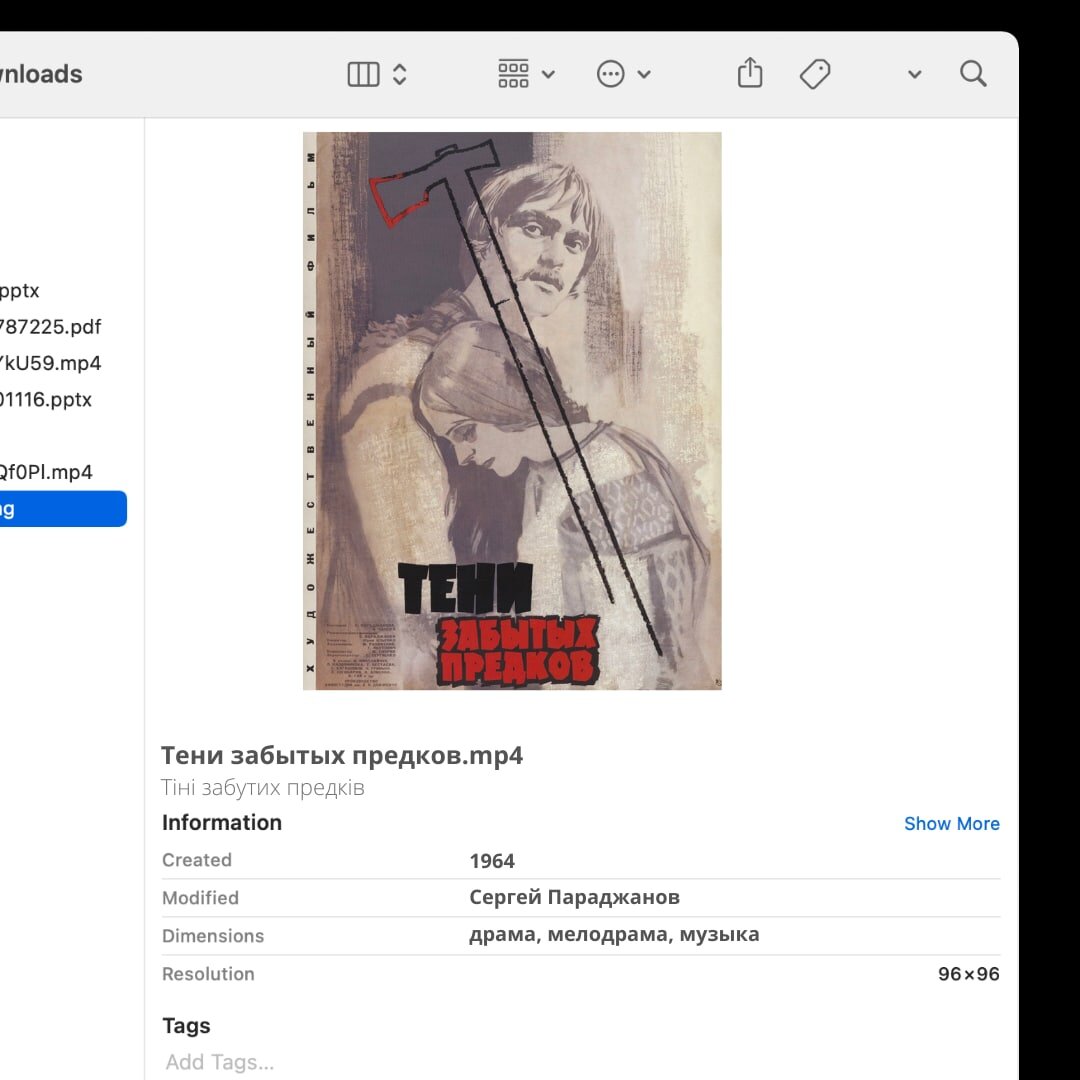The height and width of the screenshot is (1080, 1080).
Task: Select the file ending in Qf0Pl.mp4
Action: (46, 472)
